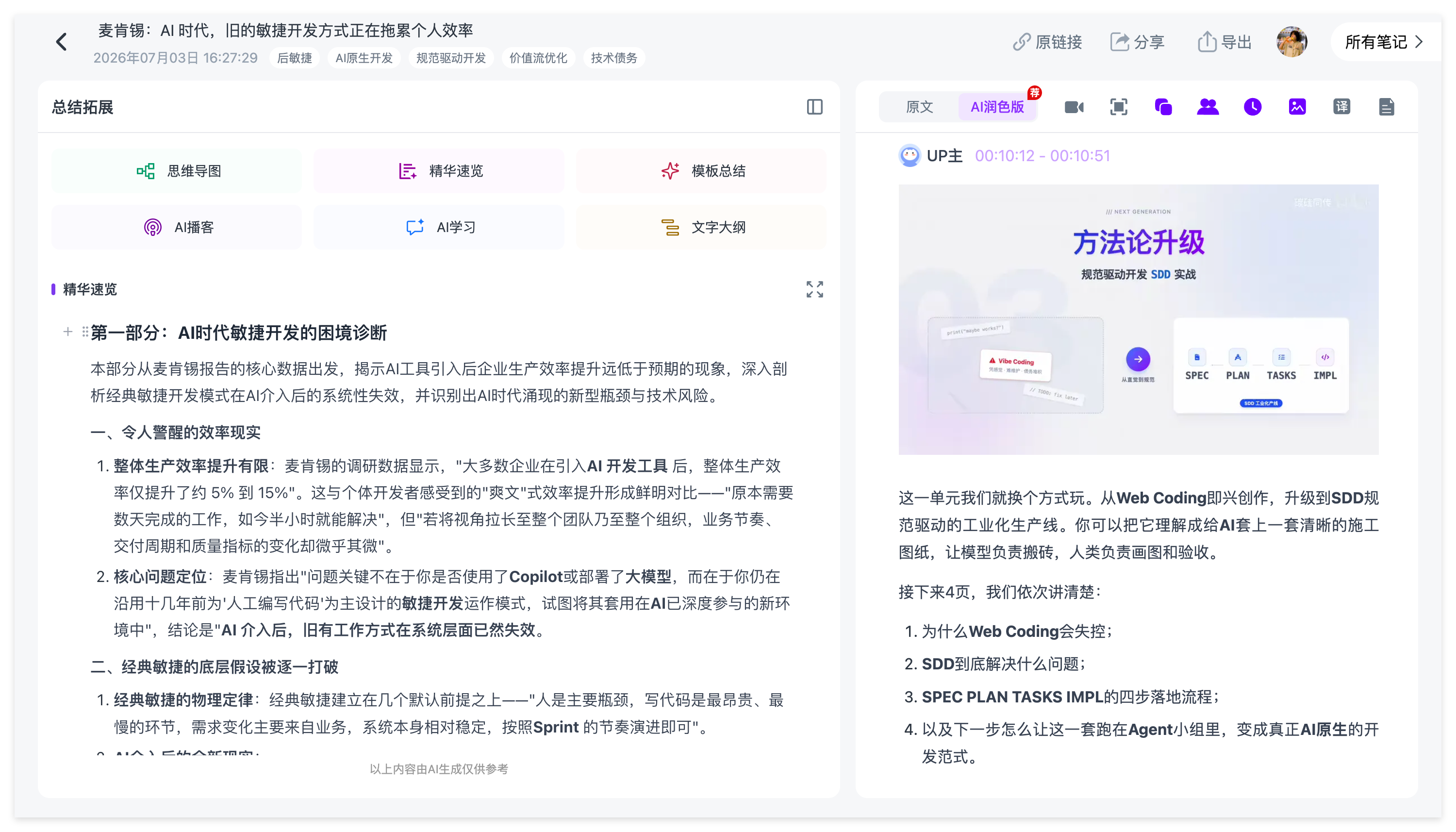The image size is (1456, 832).
Task: Click the UP主 speaker avatar
Action: pos(910,155)
